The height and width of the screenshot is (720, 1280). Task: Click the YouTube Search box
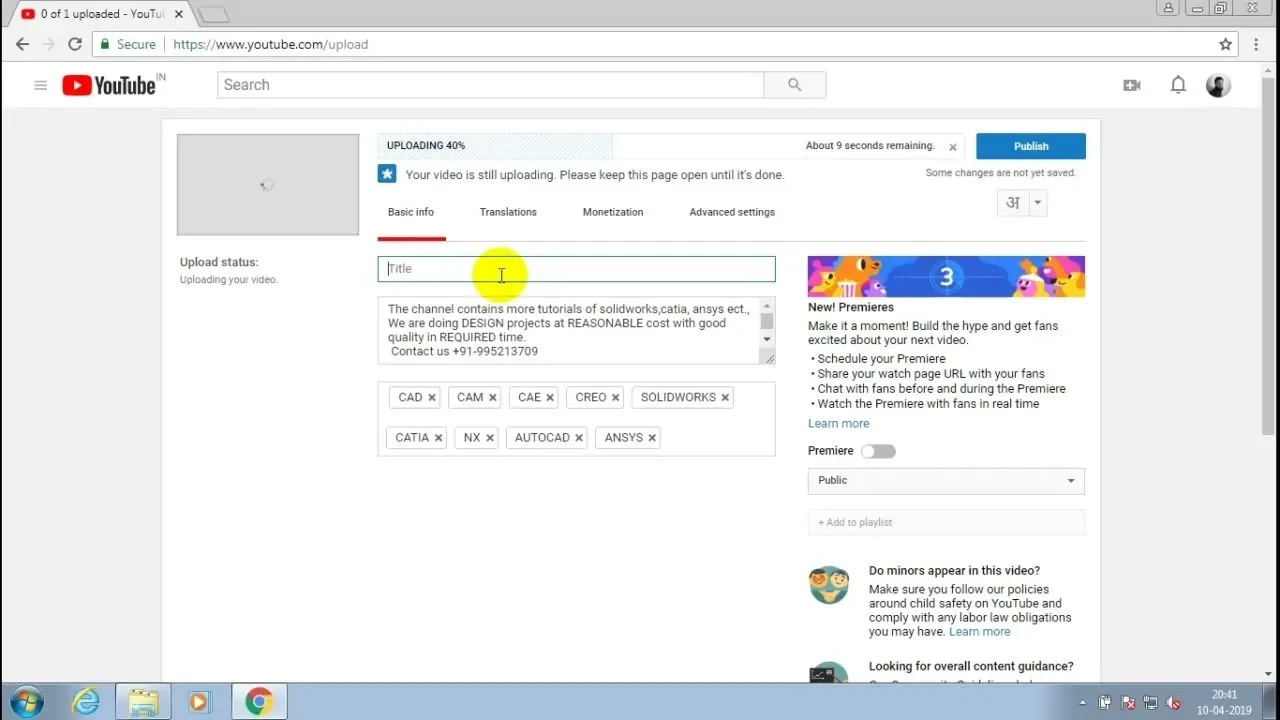(490, 85)
